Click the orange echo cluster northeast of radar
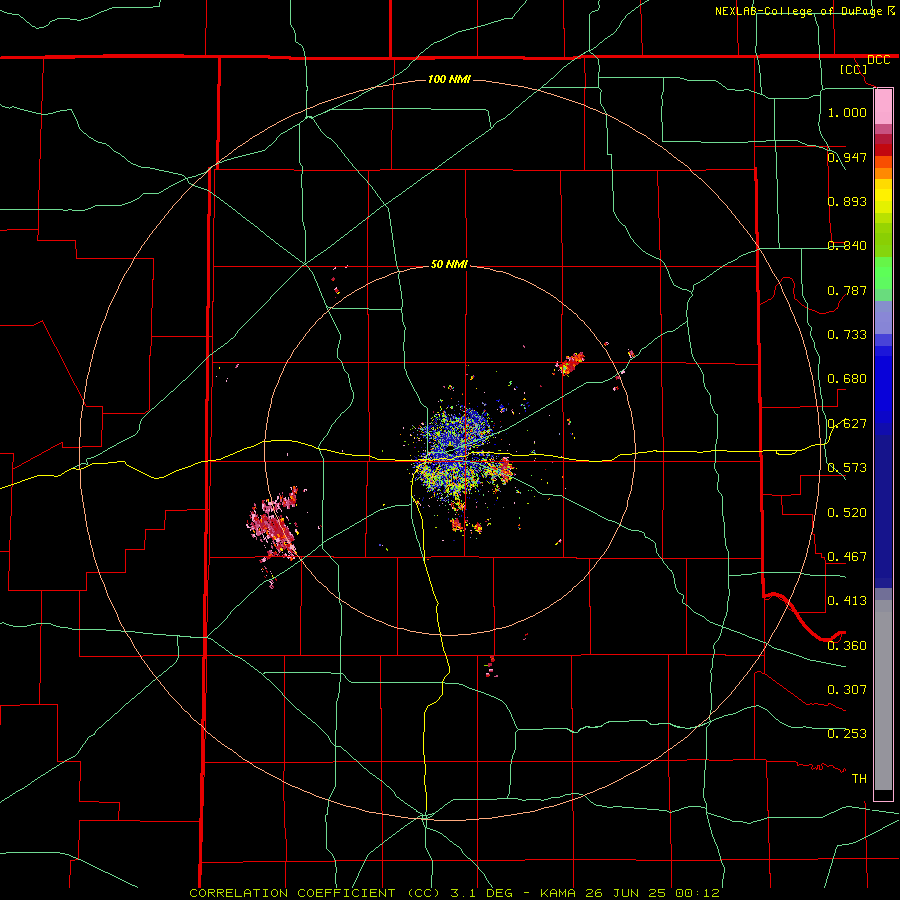This screenshot has height=900, width=900. pyautogui.click(x=569, y=364)
